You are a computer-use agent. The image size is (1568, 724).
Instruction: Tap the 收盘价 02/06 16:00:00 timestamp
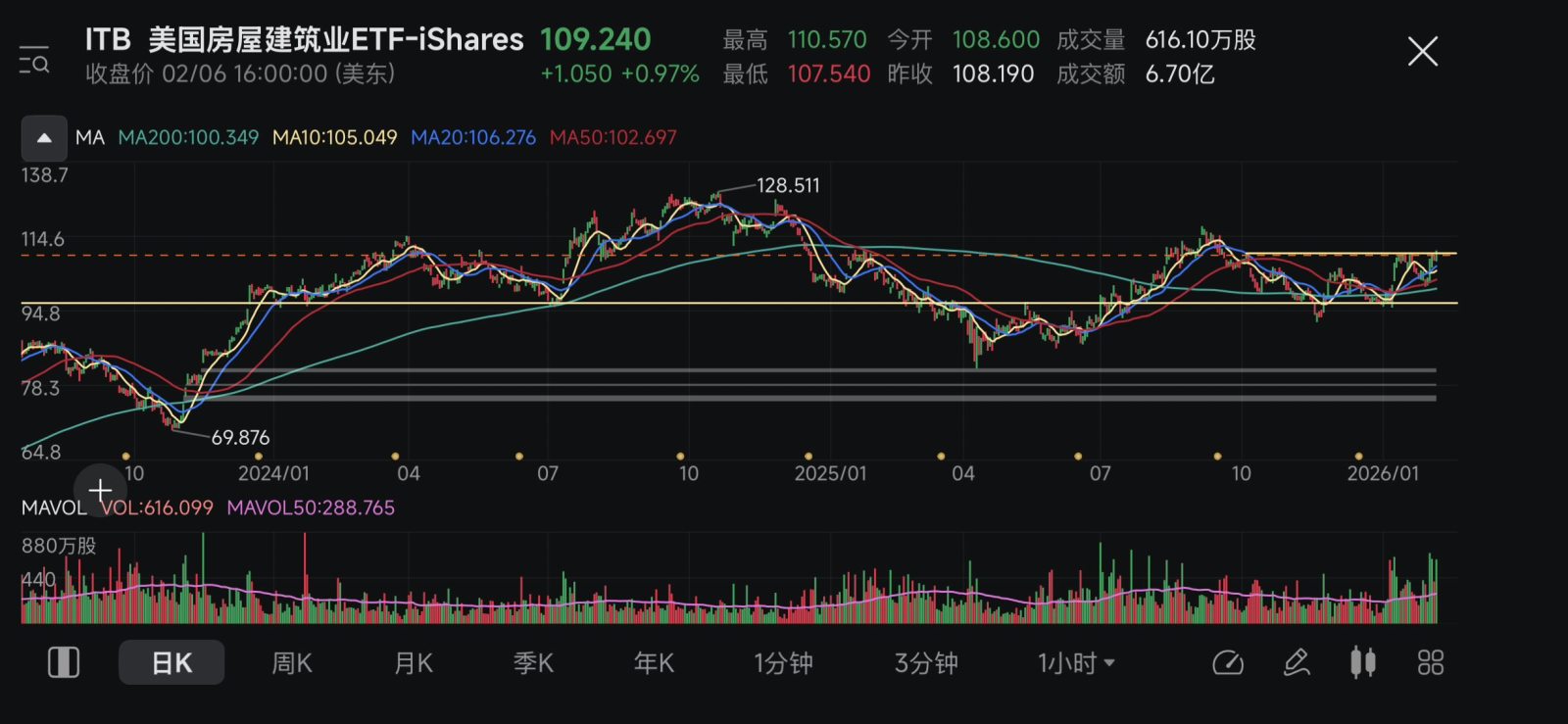click(x=240, y=73)
